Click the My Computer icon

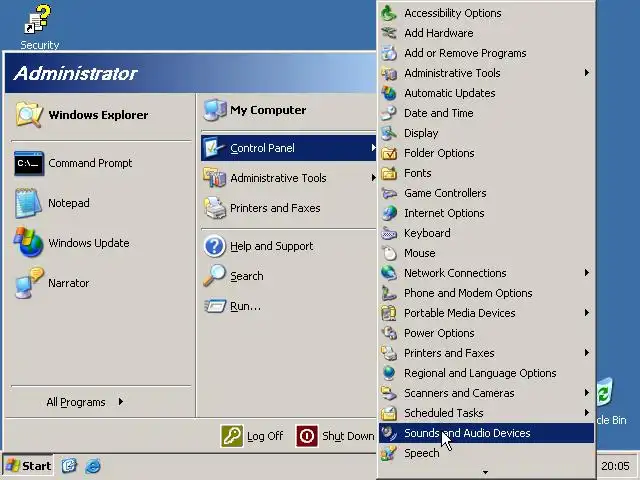[214, 110]
